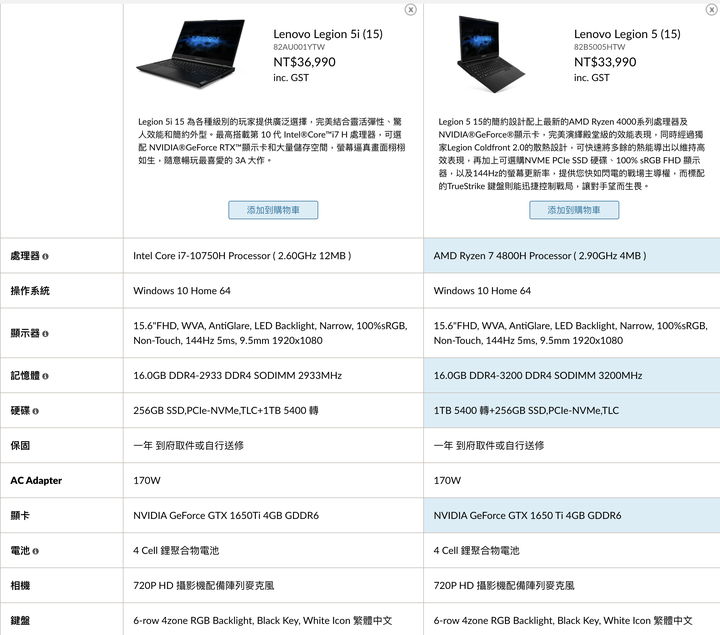This screenshot has width=720, height=635.
Task: Click NVIDIA GeForce GTX 1650Ti cell for Legion 5i
Action: click(273, 516)
